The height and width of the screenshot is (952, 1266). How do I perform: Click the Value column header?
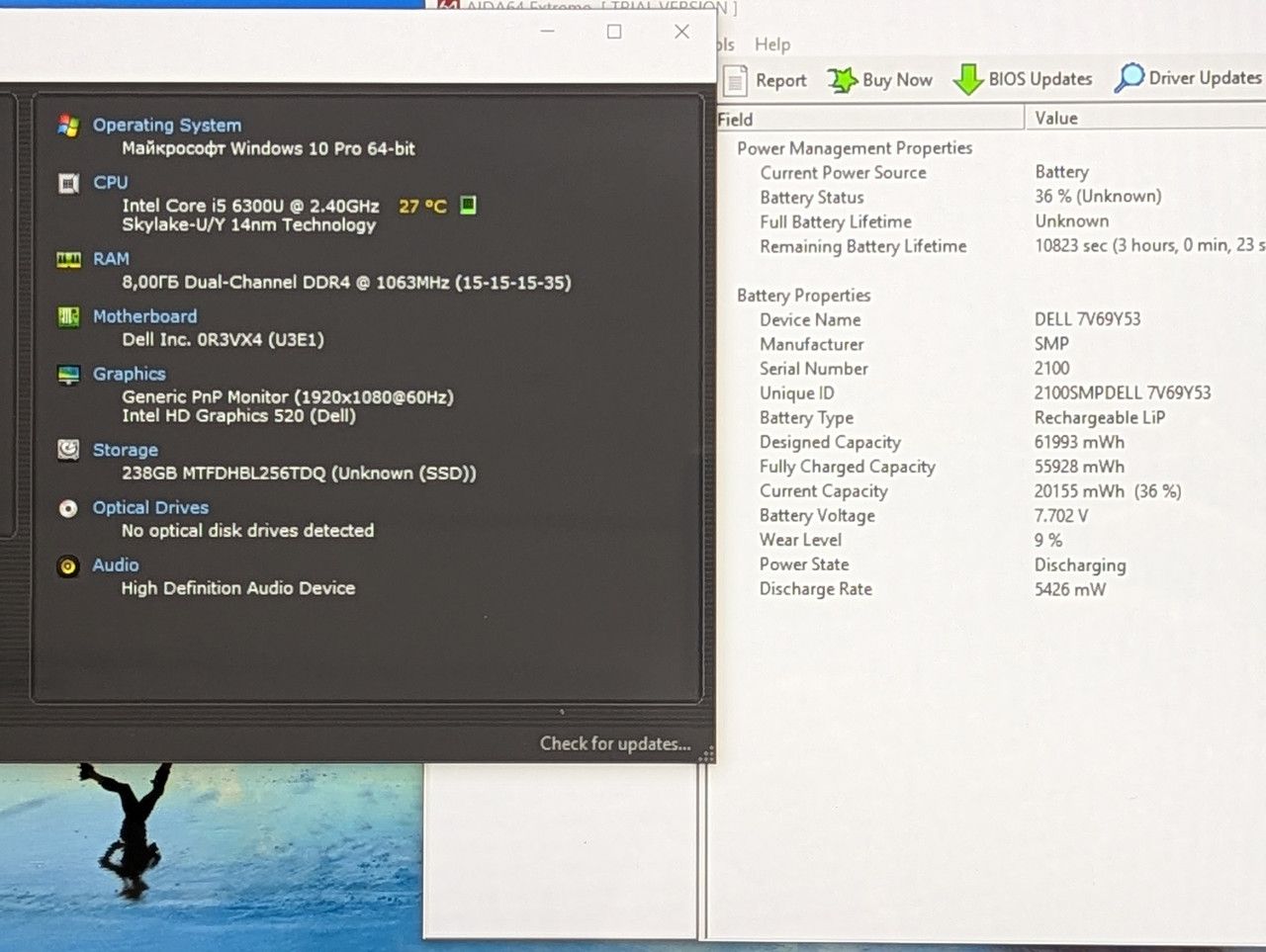point(1146,118)
